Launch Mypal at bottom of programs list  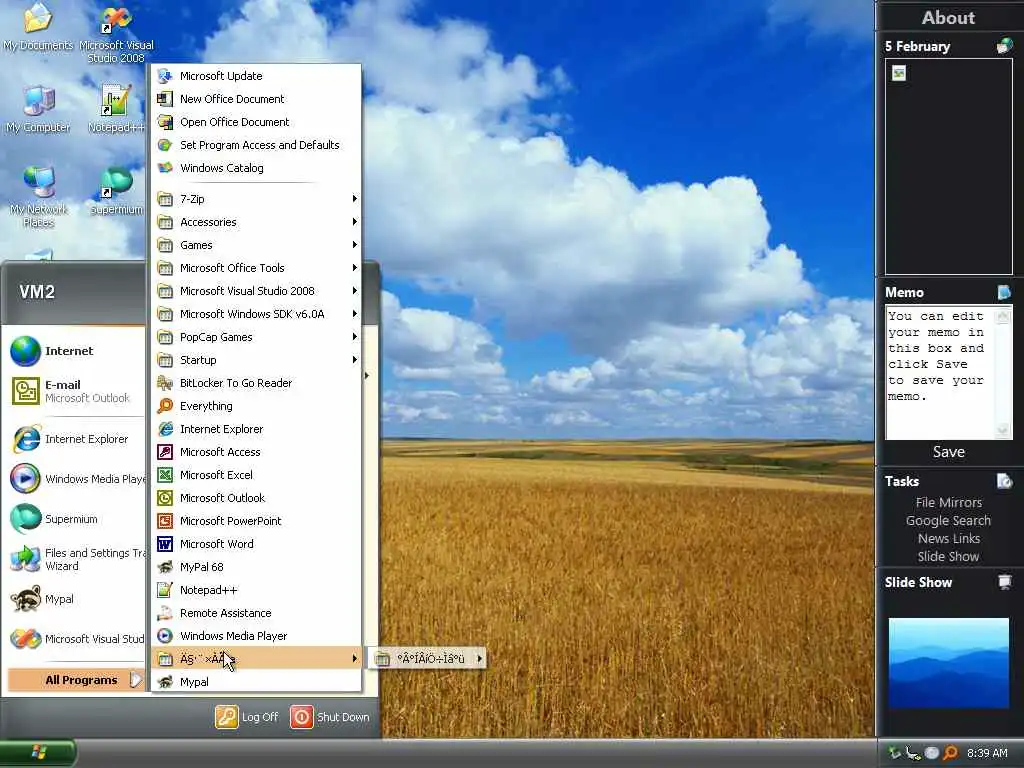click(256, 682)
